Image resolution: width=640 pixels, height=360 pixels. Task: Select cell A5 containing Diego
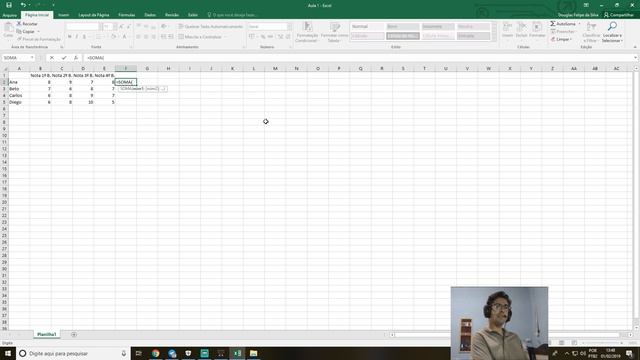coord(19,102)
